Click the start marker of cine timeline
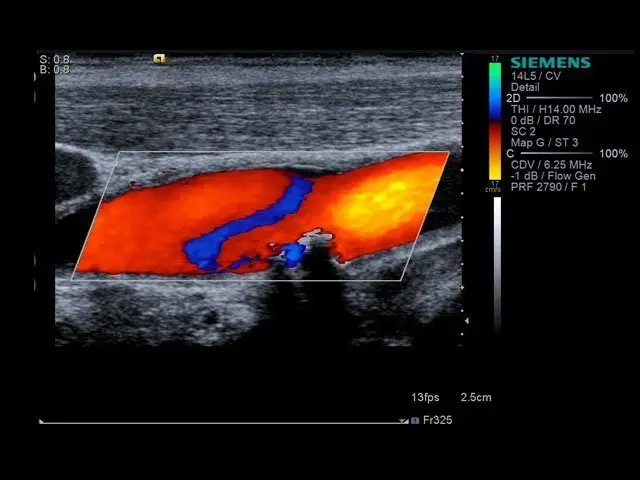The image size is (640, 480). (41, 421)
